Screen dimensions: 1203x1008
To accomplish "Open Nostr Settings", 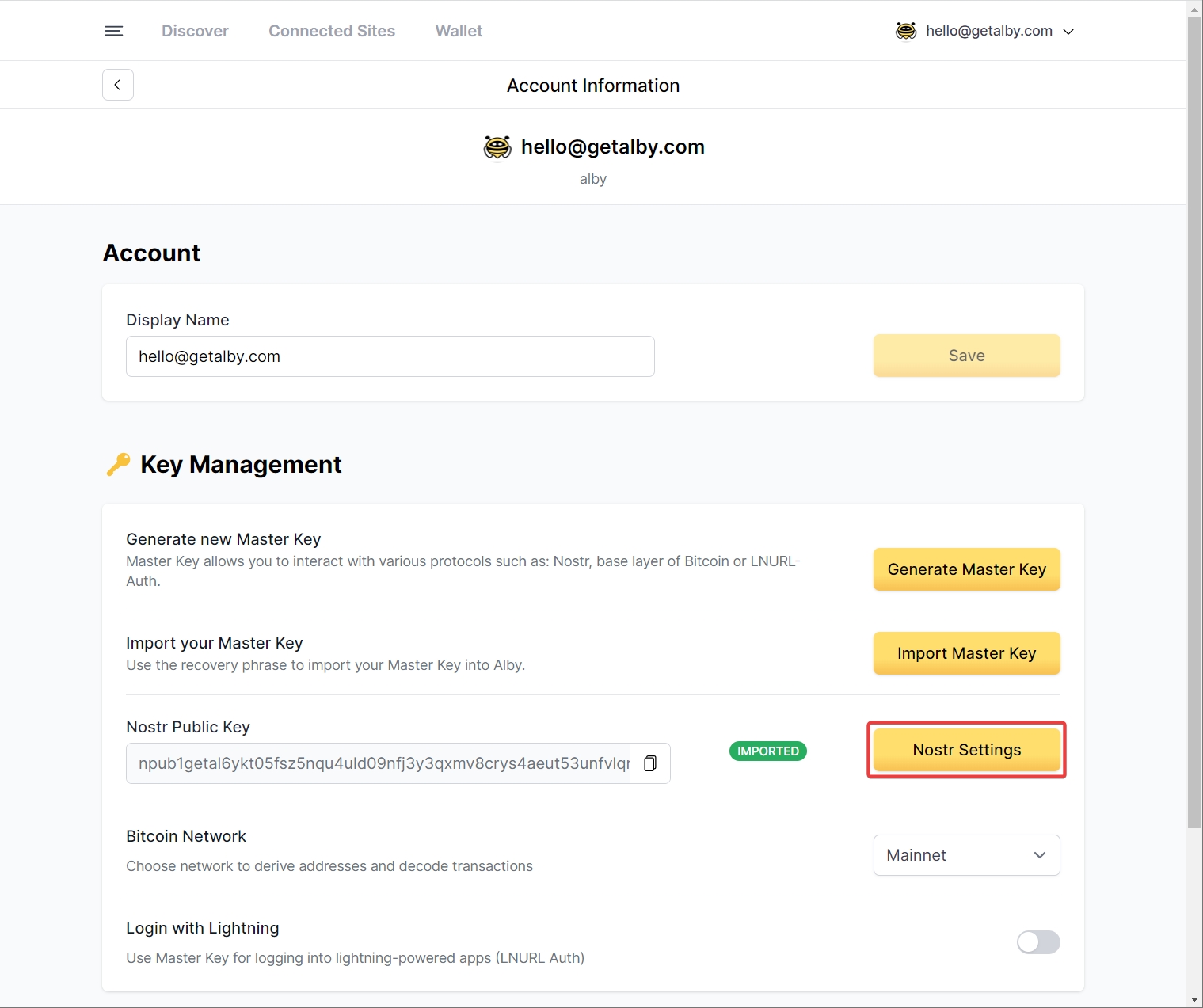I will point(966,750).
